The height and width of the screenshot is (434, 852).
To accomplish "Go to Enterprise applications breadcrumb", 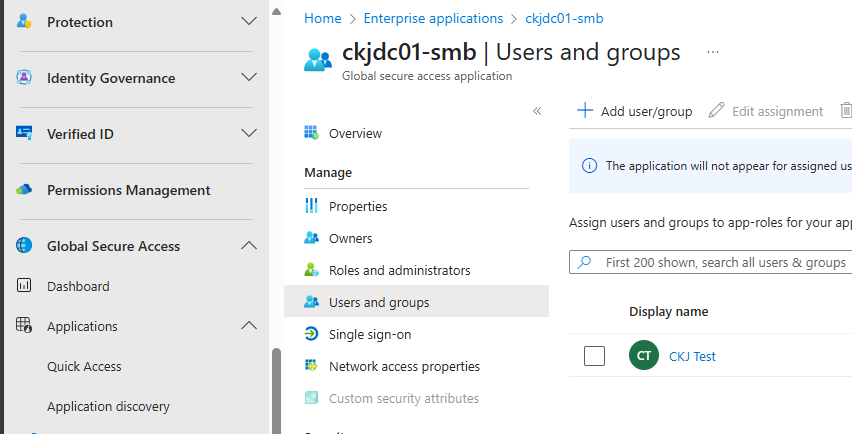I will click(x=433, y=18).
